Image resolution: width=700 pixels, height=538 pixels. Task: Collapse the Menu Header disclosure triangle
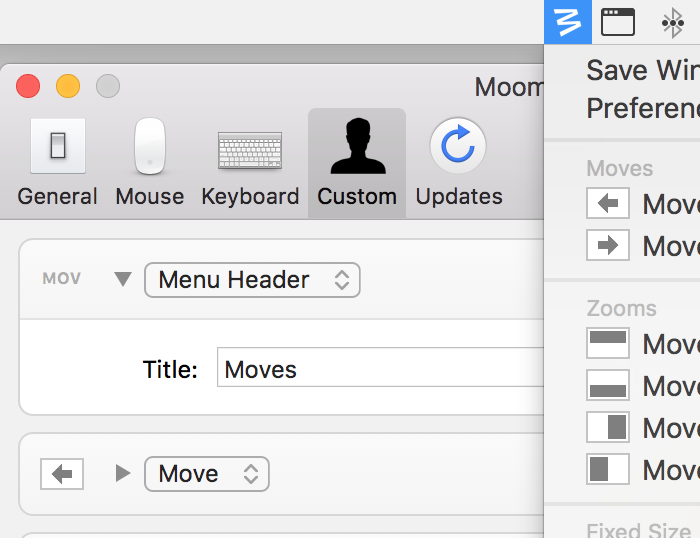point(123,280)
